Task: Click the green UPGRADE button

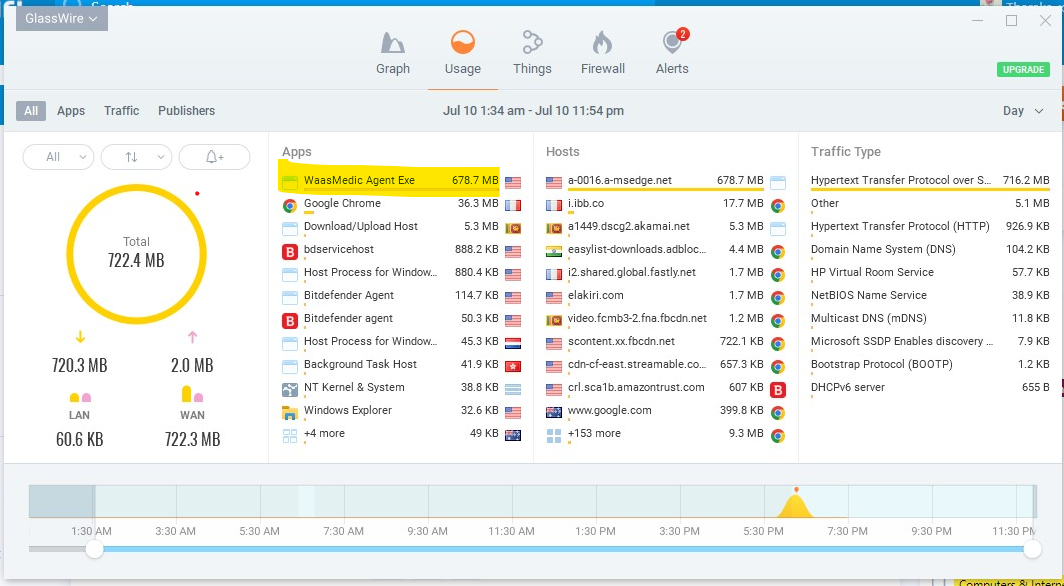Action: pos(1023,69)
